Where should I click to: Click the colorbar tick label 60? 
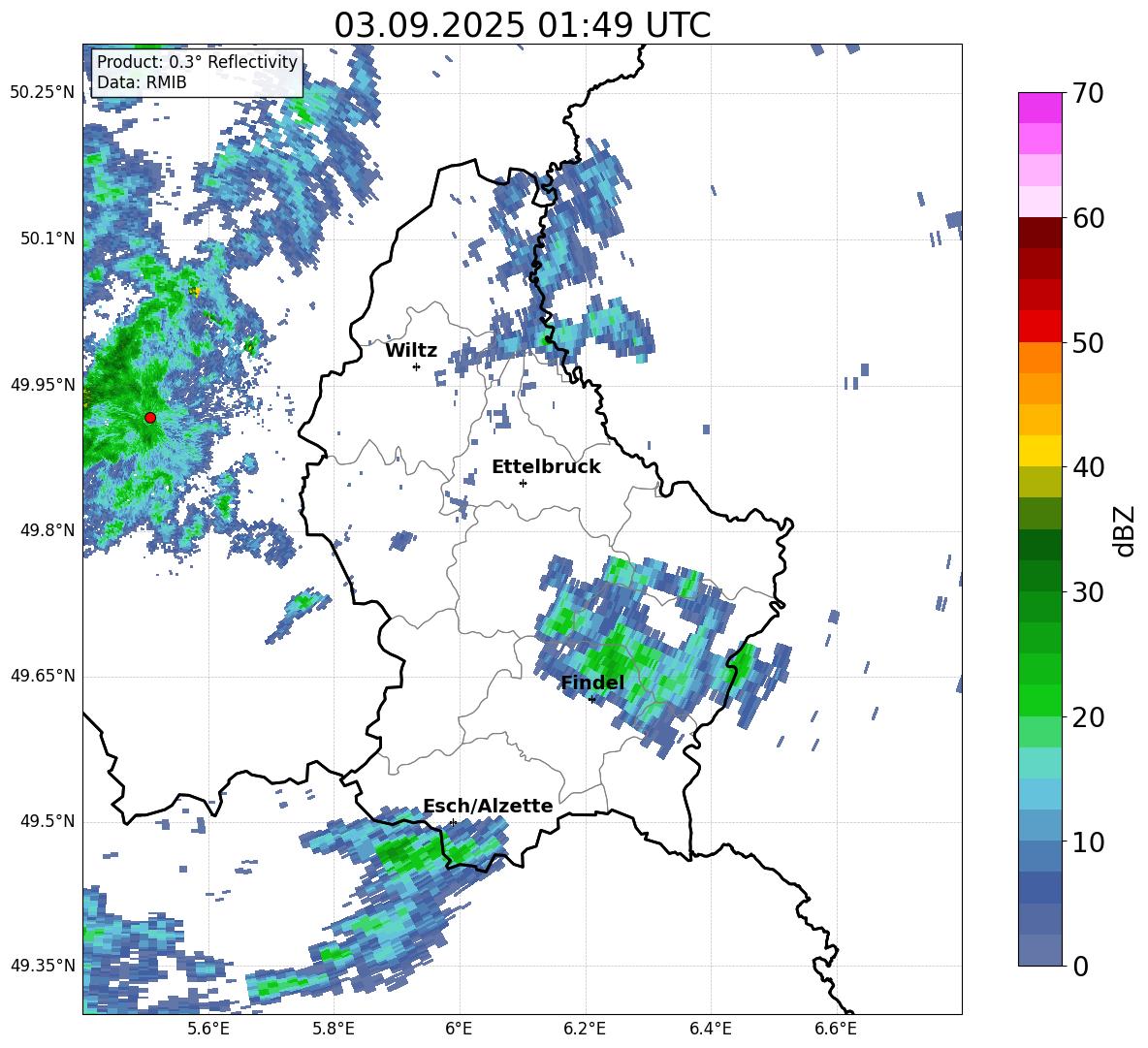pos(1087,218)
